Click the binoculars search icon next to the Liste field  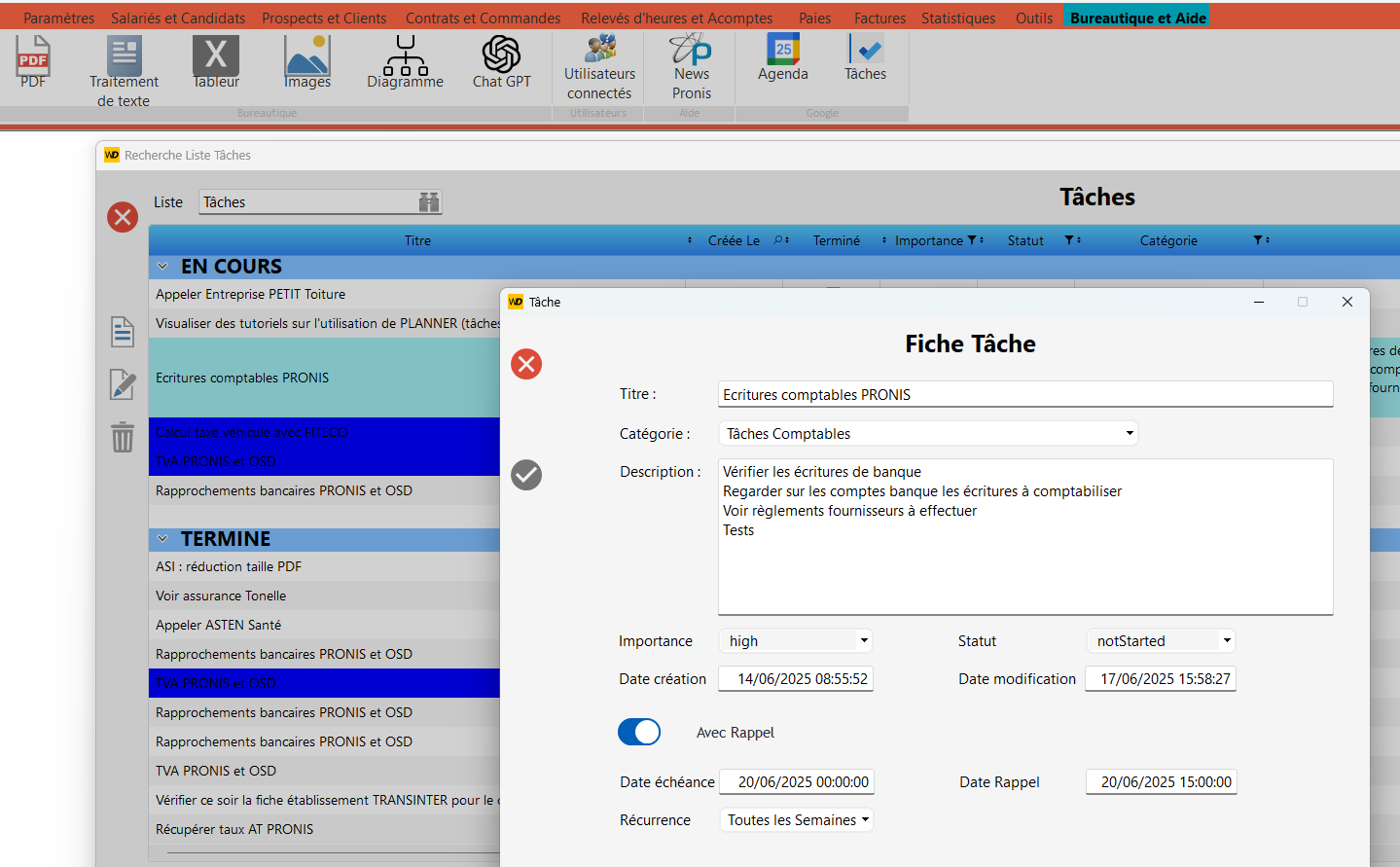coord(429,202)
